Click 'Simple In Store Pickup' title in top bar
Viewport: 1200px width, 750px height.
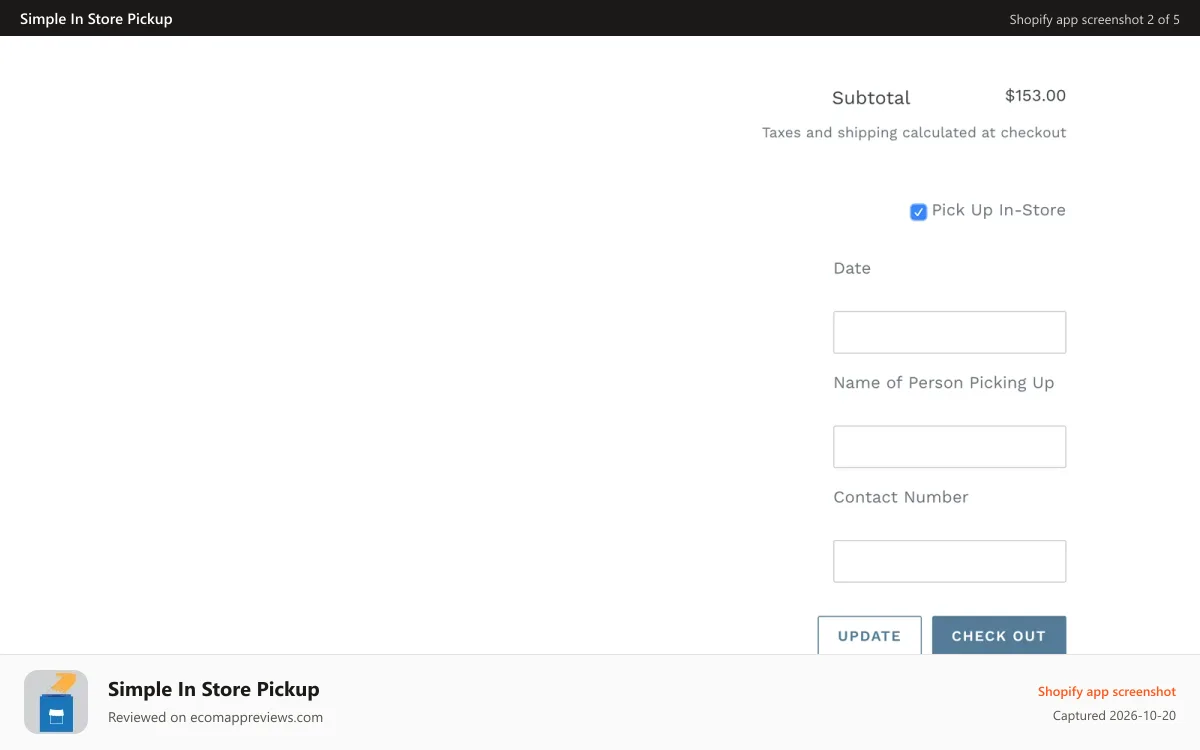[96, 19]
